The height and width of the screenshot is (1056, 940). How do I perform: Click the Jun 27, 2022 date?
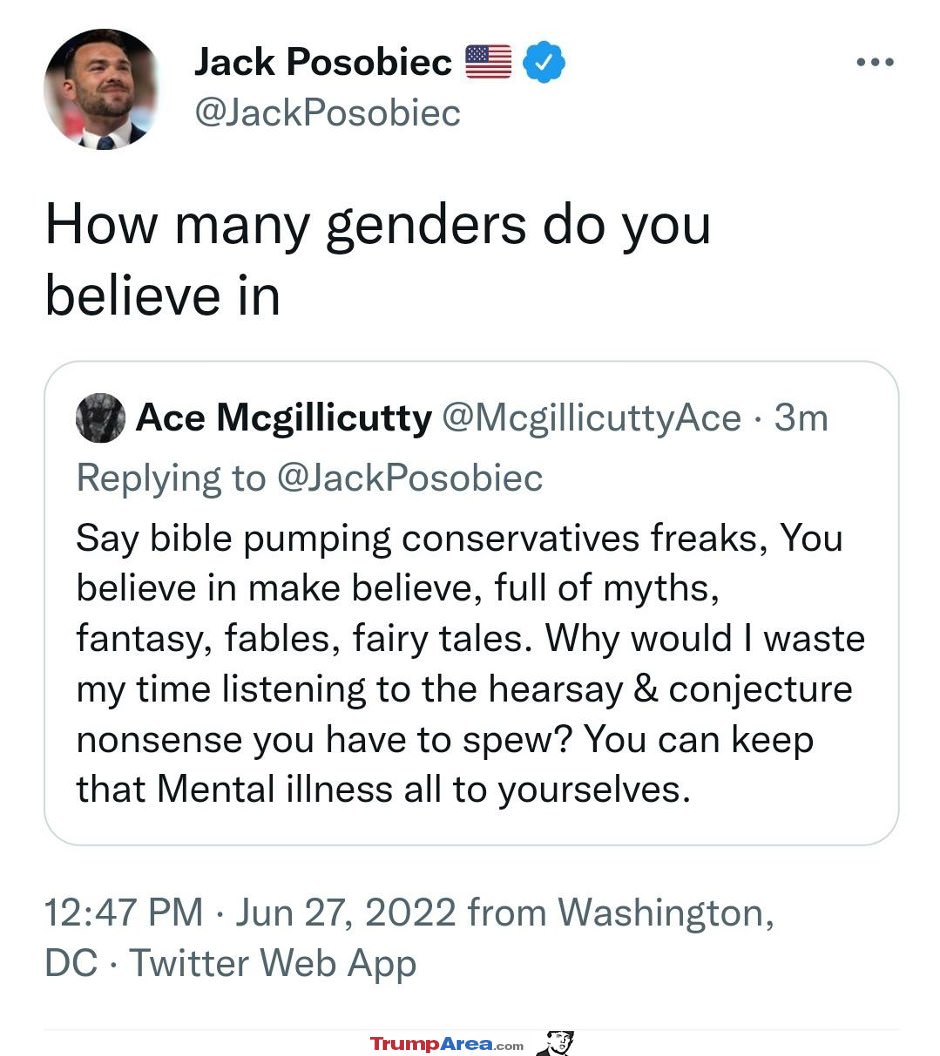pos(345,913)
